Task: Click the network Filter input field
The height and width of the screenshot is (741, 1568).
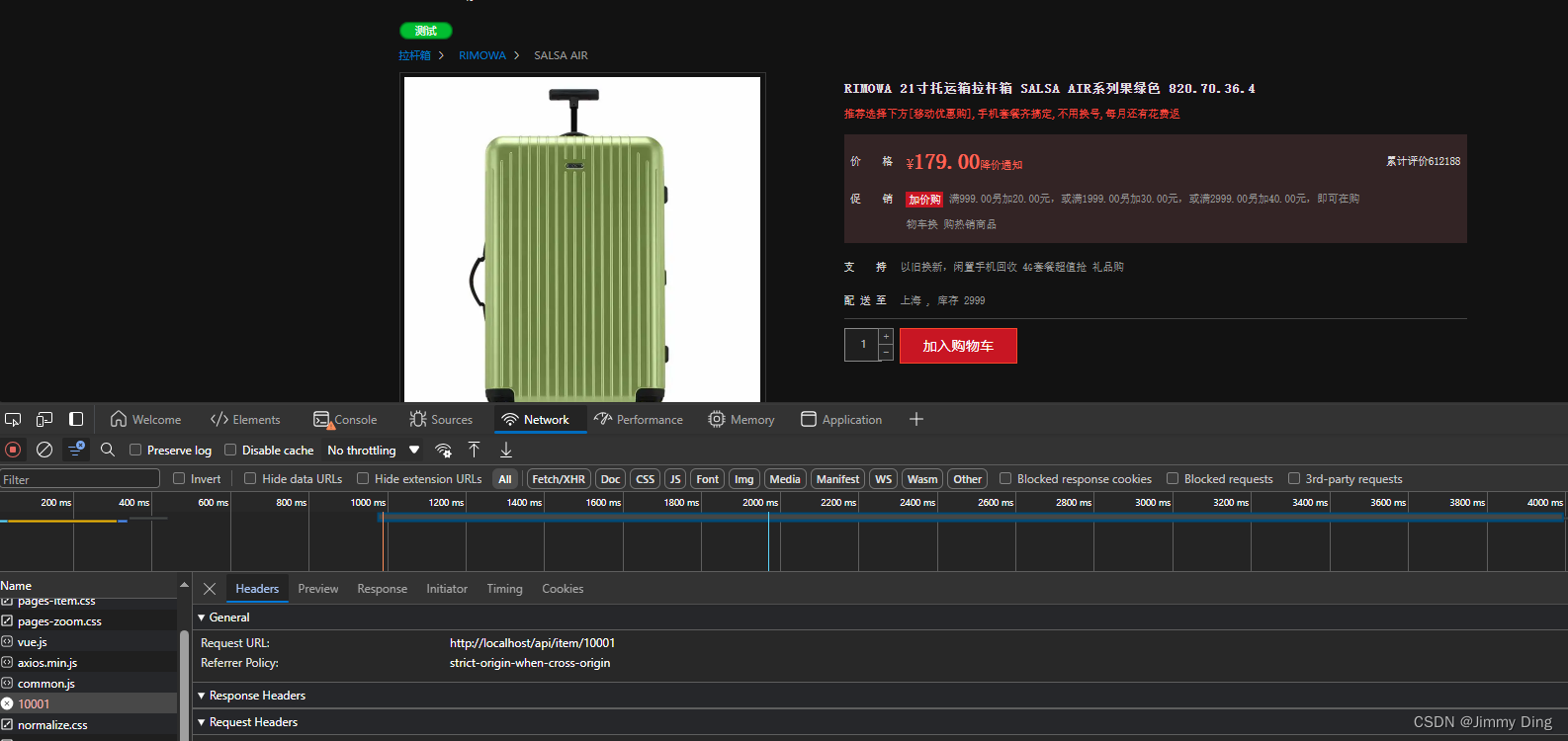Action: (x=80, y=479)
